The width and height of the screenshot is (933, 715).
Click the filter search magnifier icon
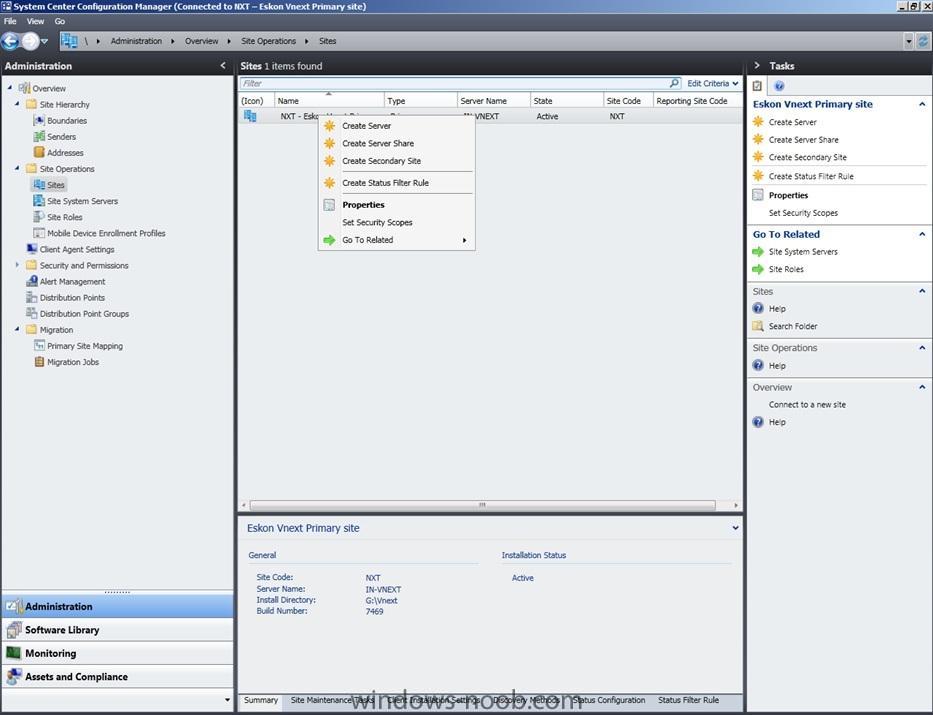coord(674,83)
